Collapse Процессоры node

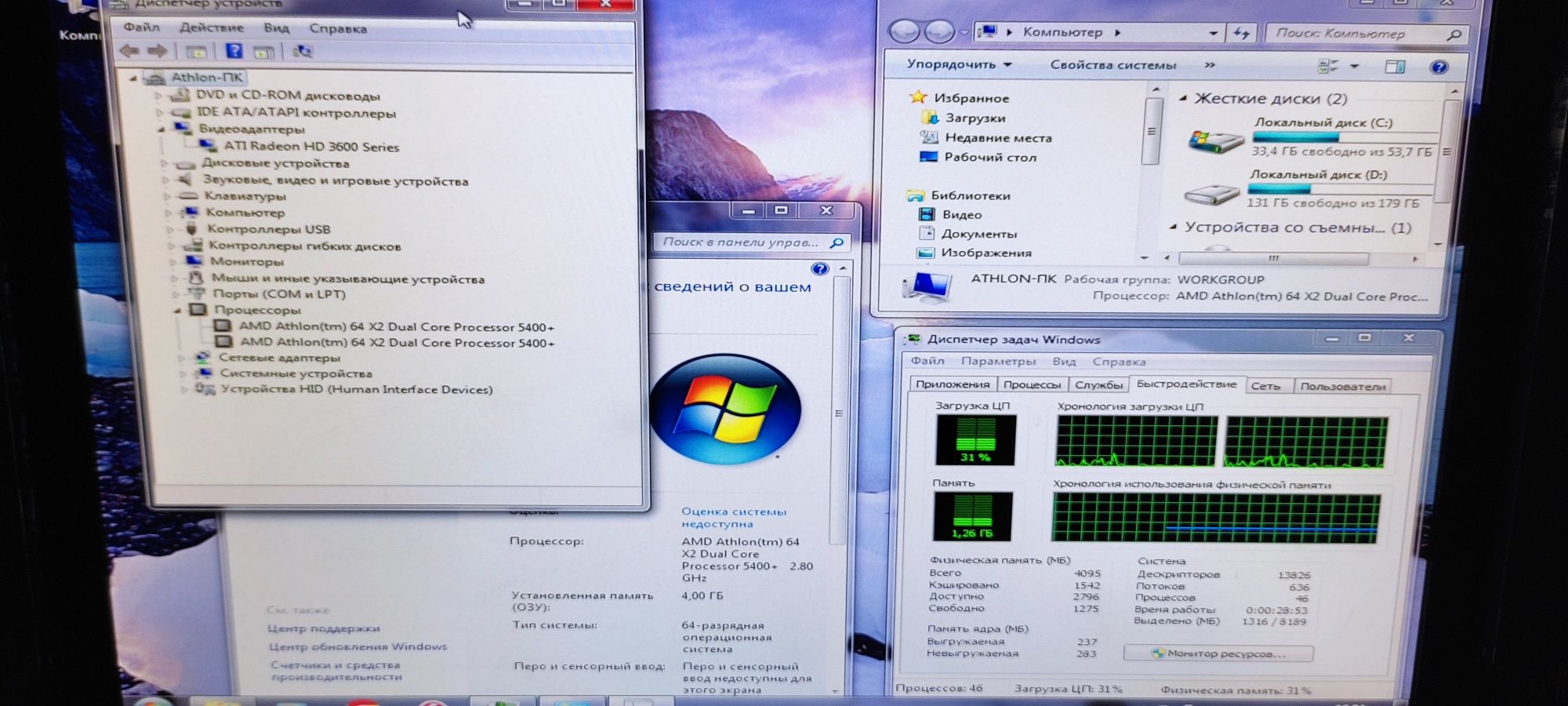pyautogui.click(x=178, y=311)
